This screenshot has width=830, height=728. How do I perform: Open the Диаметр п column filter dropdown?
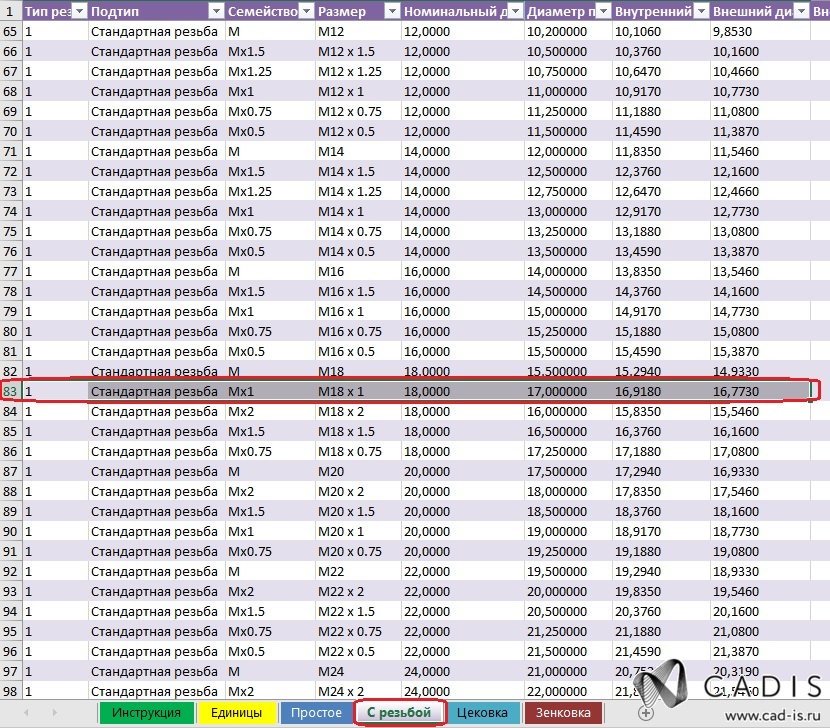pyautogui.click(x=603, y=11)
